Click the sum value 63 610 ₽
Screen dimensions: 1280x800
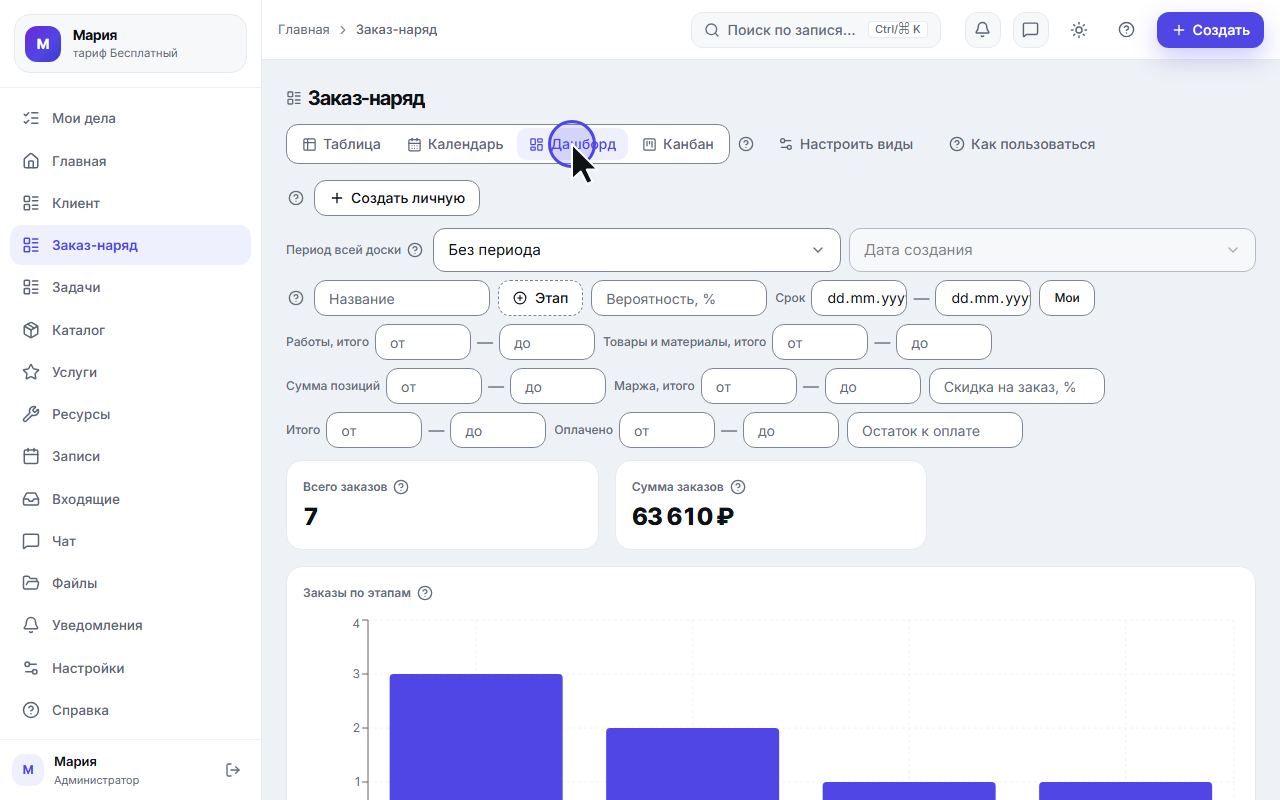(684, 516)
